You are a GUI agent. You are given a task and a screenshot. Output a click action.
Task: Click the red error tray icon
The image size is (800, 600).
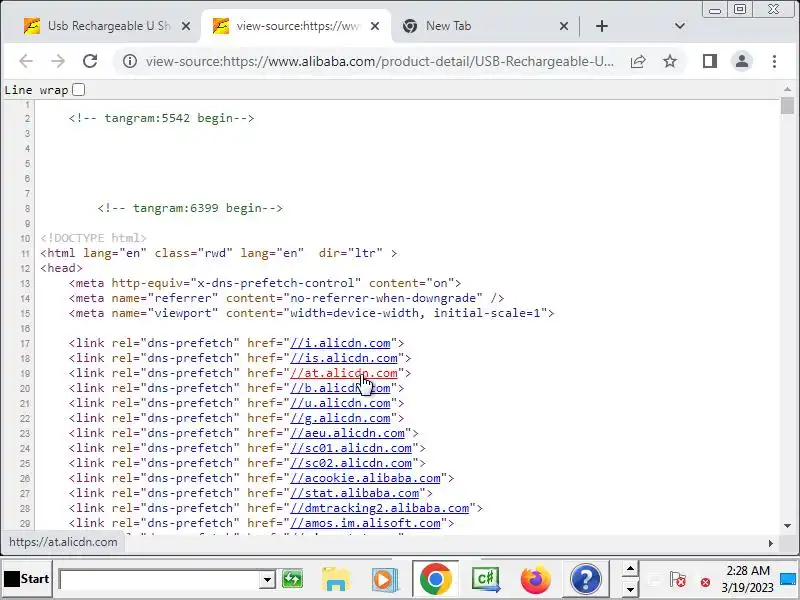click(x=705, y=582)
